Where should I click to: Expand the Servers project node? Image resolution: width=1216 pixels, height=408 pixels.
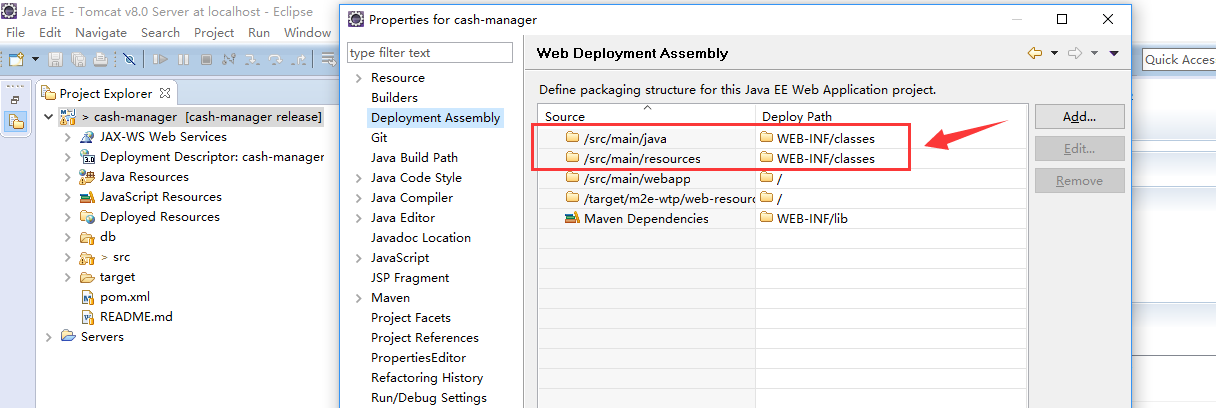[49, 337]
